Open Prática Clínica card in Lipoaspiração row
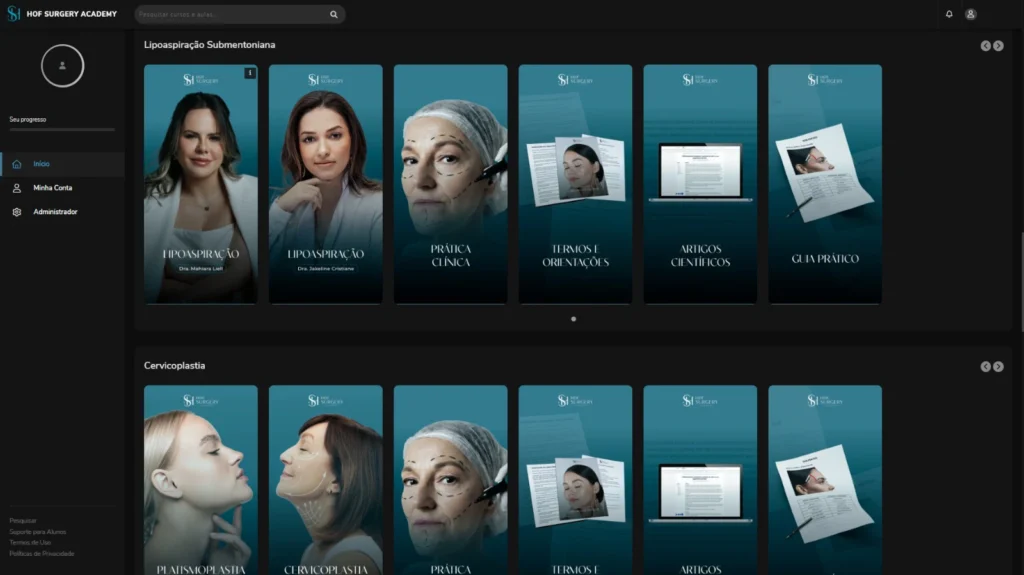The height and width of the screenshot is (575, 1024). 450,184
